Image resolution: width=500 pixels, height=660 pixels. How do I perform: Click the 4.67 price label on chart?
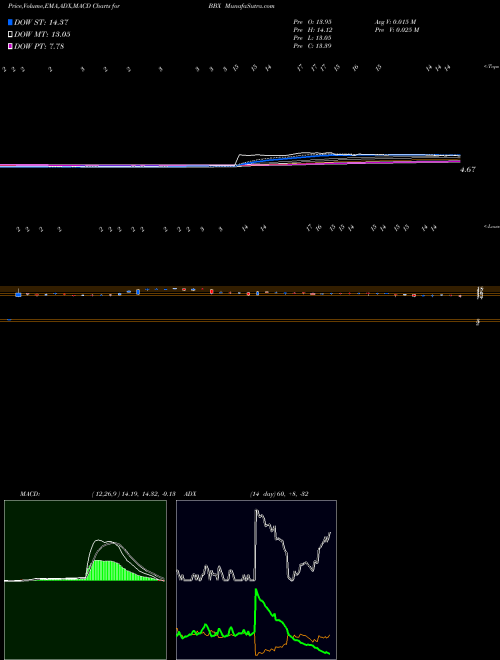click(x=468, y=170)
